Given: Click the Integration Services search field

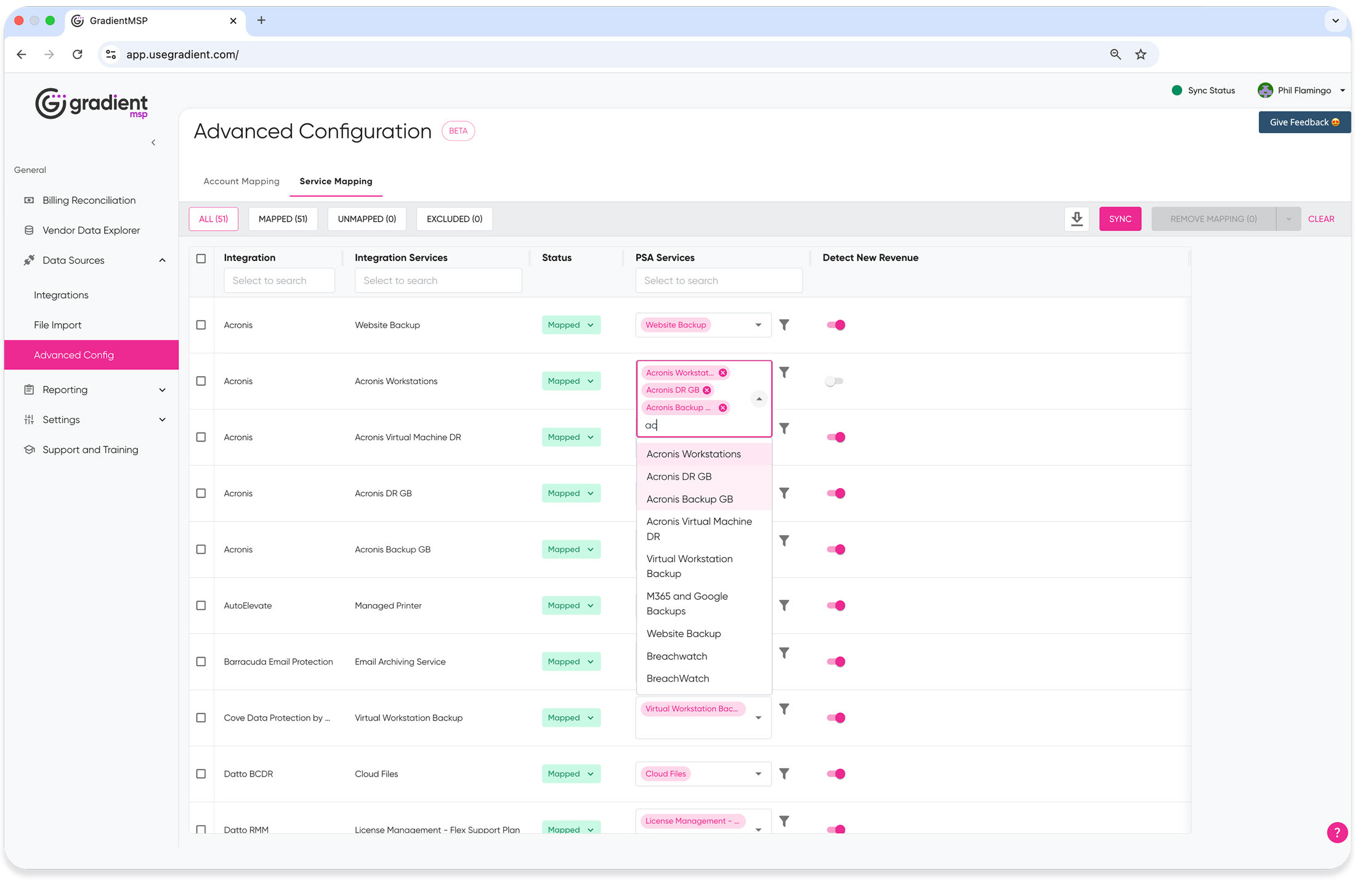Looking at the screenshot, I should point(438,280).
